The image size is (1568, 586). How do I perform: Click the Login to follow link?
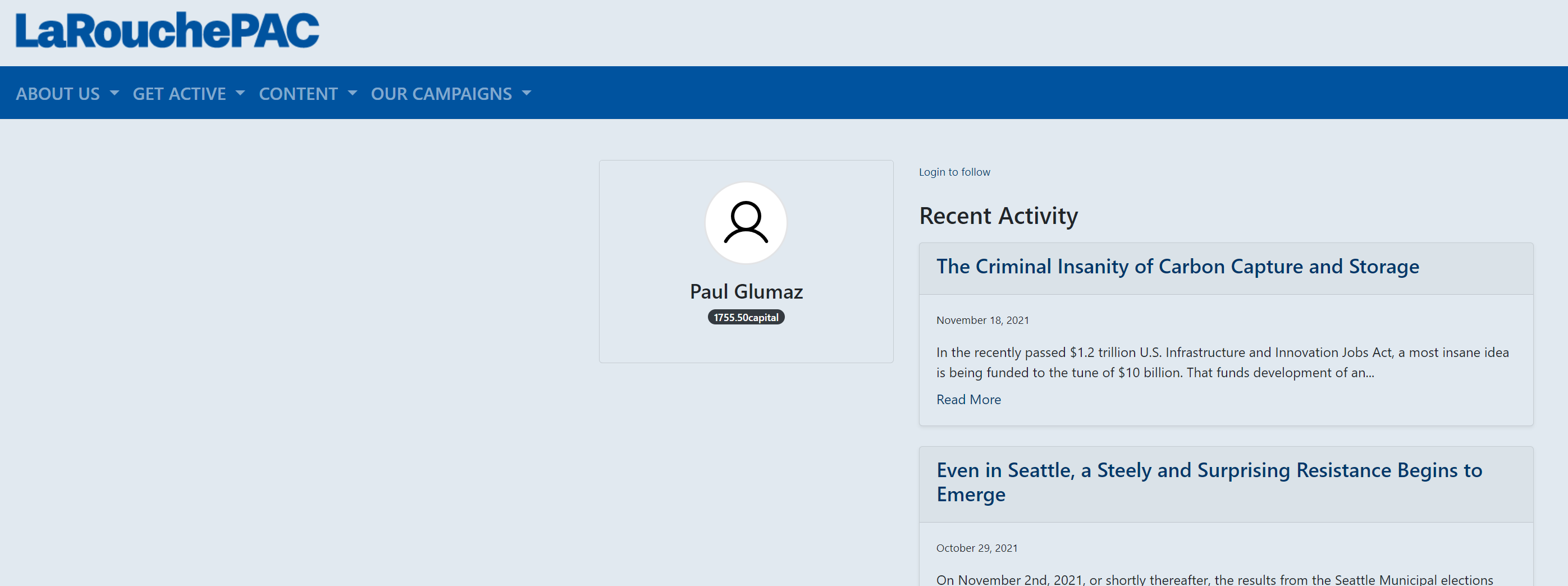click(954, 172)
